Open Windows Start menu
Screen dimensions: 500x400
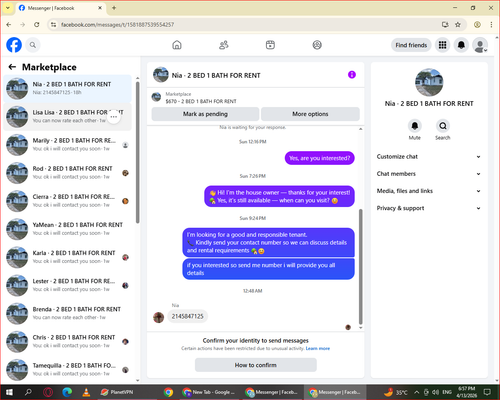(9, 392)
